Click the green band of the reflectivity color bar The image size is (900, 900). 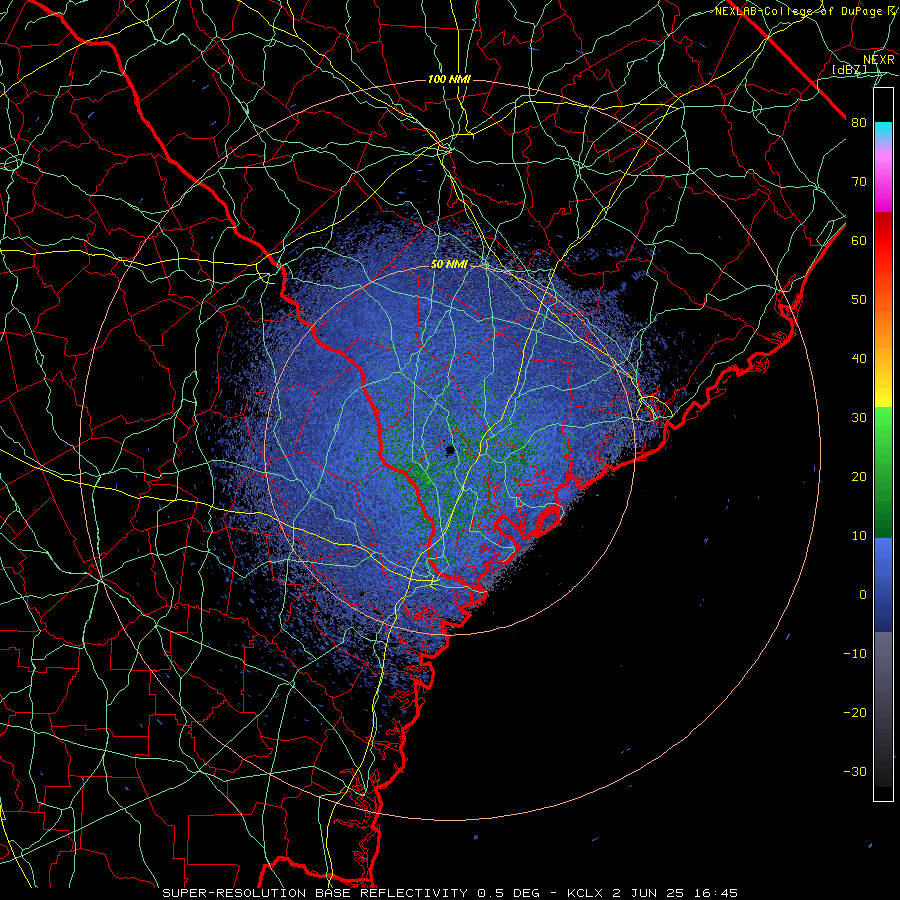(883, 472)
